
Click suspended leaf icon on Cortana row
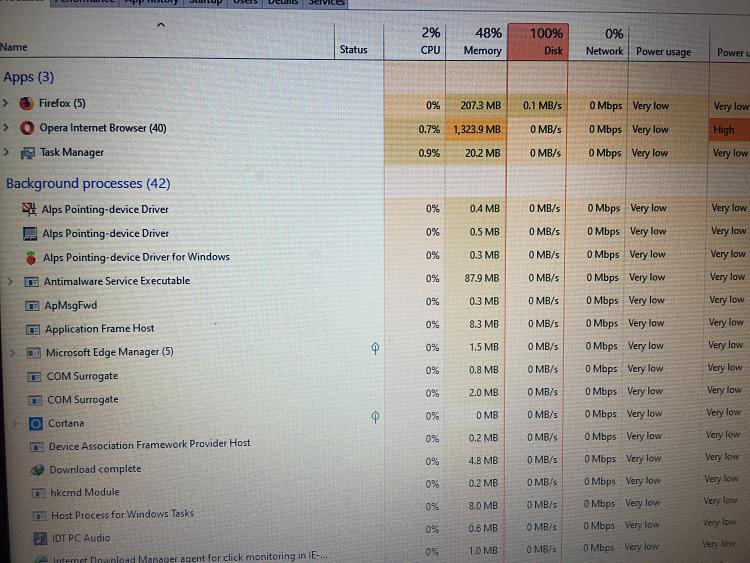(375, 417)
